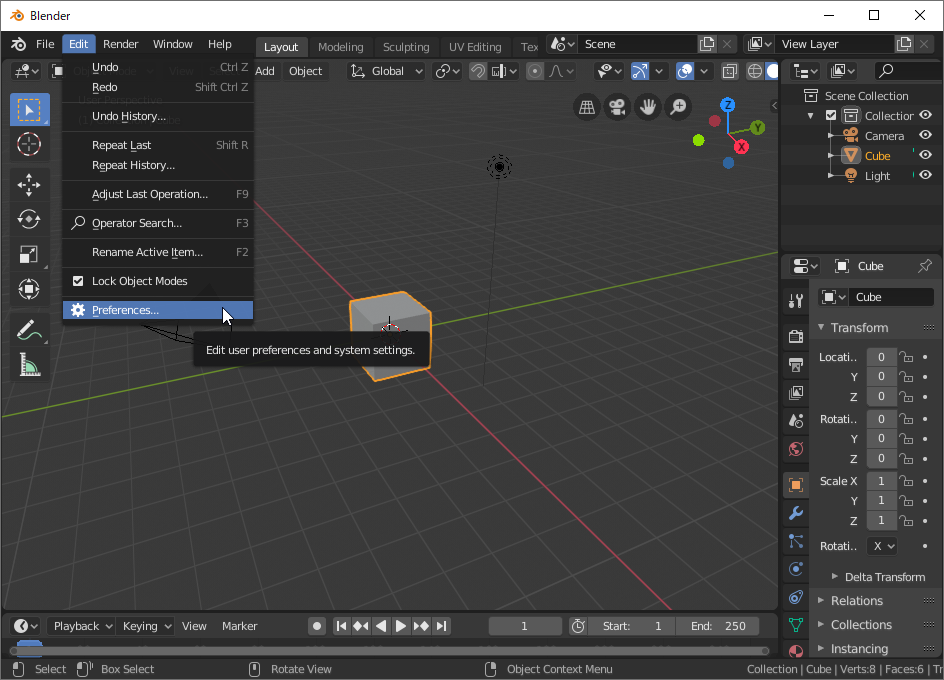The height and width of the screenshot is (680, 944).
Task: Open the Particles properties tab
Action: coord(796,541)
